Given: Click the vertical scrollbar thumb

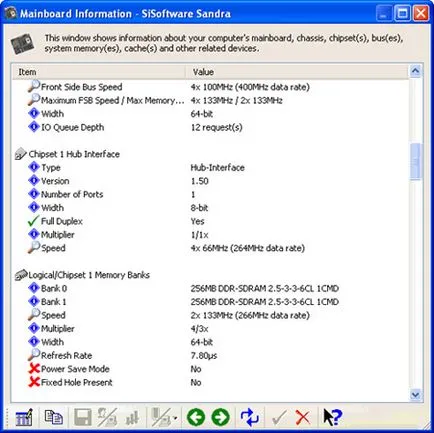Looking at the screenshot, I should [x=415, y=162].
